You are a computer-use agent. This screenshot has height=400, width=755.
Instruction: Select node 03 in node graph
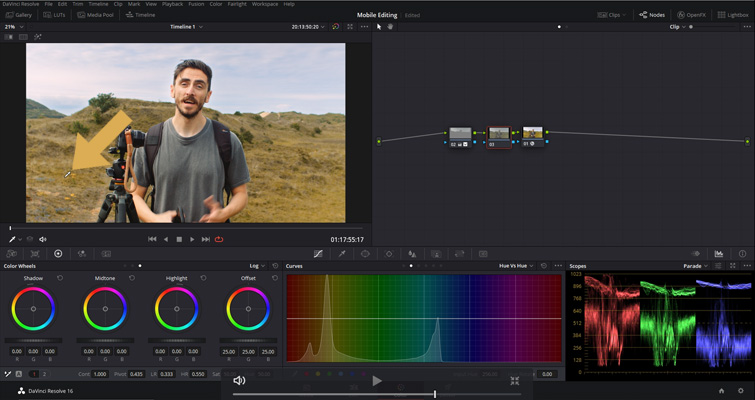(x=498, y=136)
